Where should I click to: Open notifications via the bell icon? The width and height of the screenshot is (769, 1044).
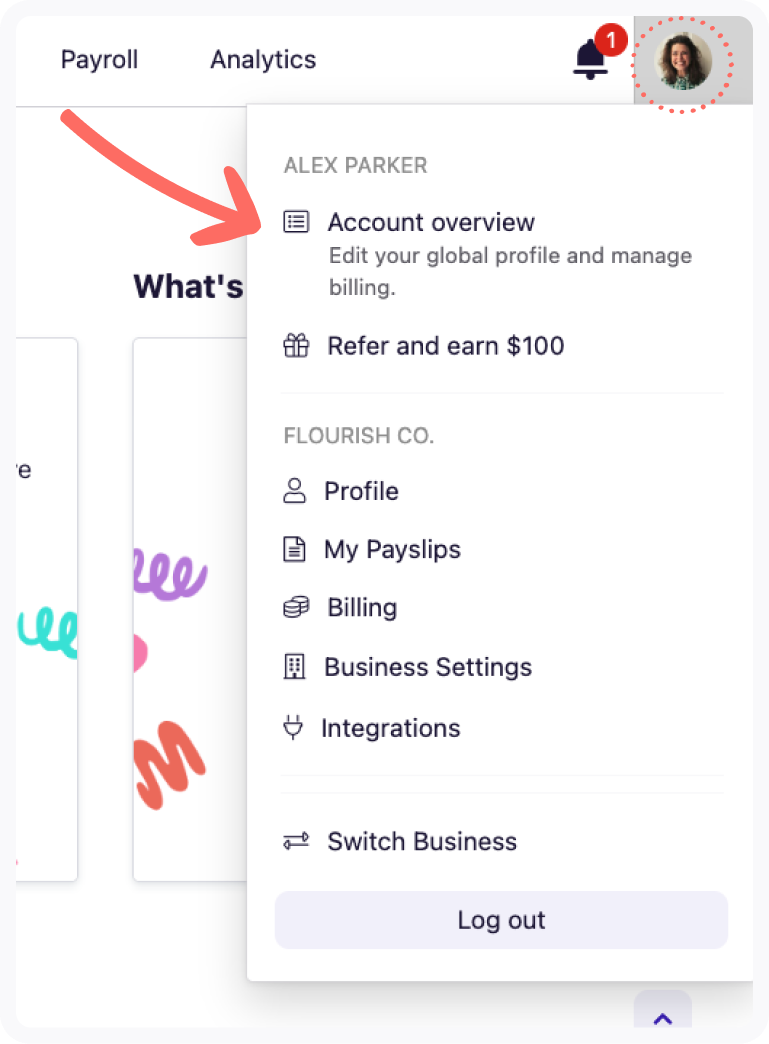coord(590,61)
